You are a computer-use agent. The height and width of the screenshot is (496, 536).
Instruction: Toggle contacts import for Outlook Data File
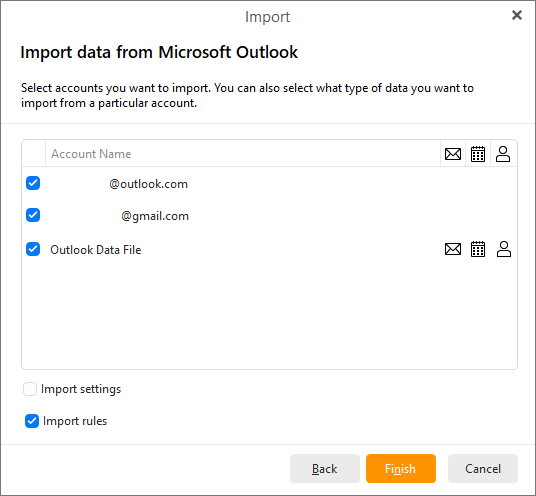[x=504, y=249]
